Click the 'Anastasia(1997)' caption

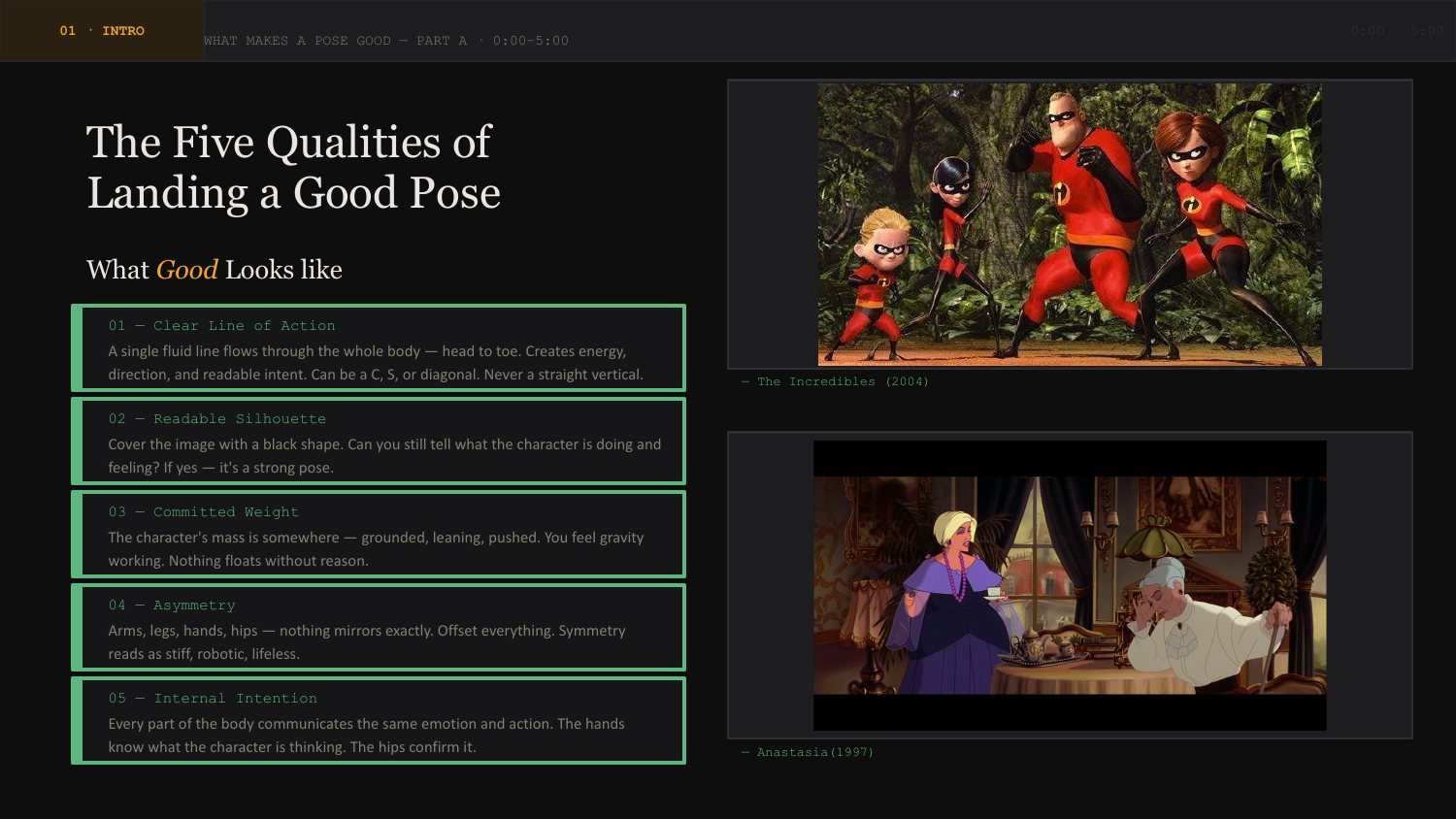(808, 753)
